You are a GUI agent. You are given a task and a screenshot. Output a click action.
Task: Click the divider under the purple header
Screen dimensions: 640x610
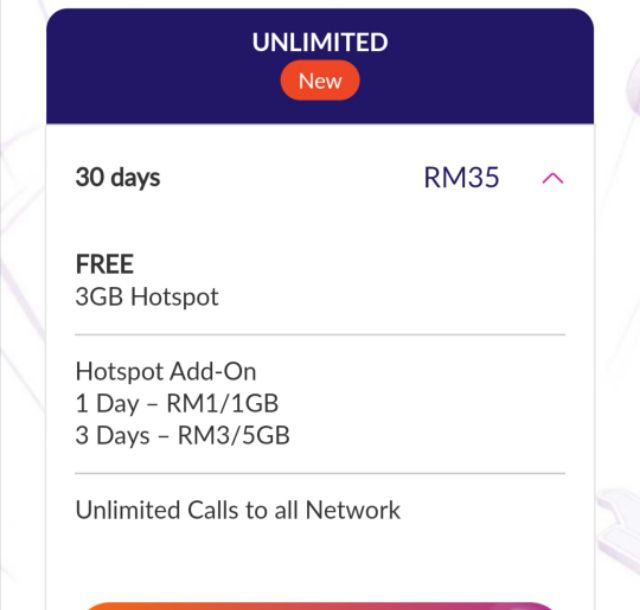pyautogui.click(x=320, y=125)
